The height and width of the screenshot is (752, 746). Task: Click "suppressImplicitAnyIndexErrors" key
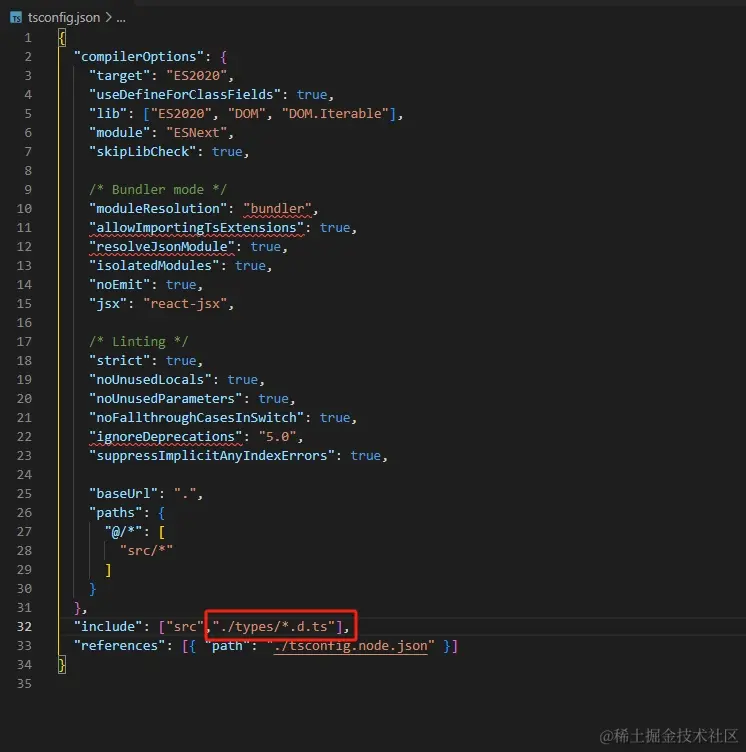212,456
